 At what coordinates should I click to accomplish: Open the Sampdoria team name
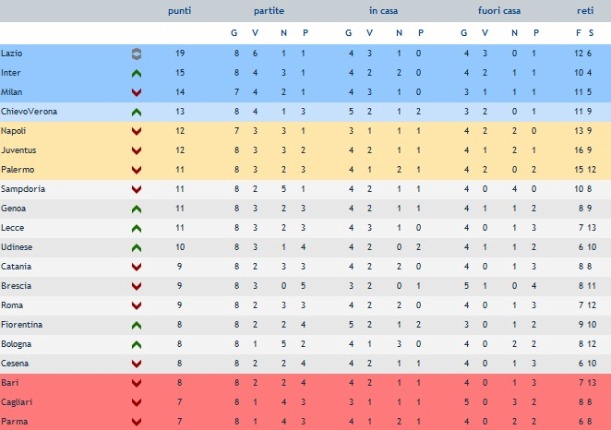pos(23,189)
